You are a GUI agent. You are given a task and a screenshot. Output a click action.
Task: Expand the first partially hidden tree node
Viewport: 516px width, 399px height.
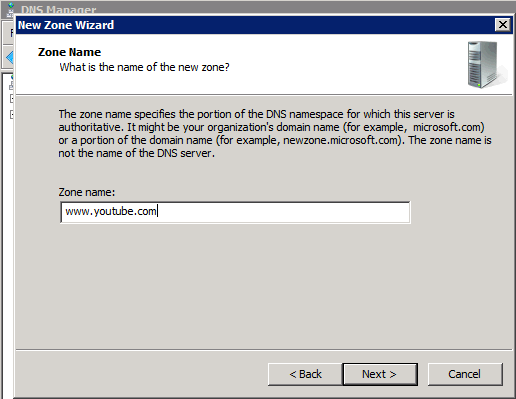[12, 99]
